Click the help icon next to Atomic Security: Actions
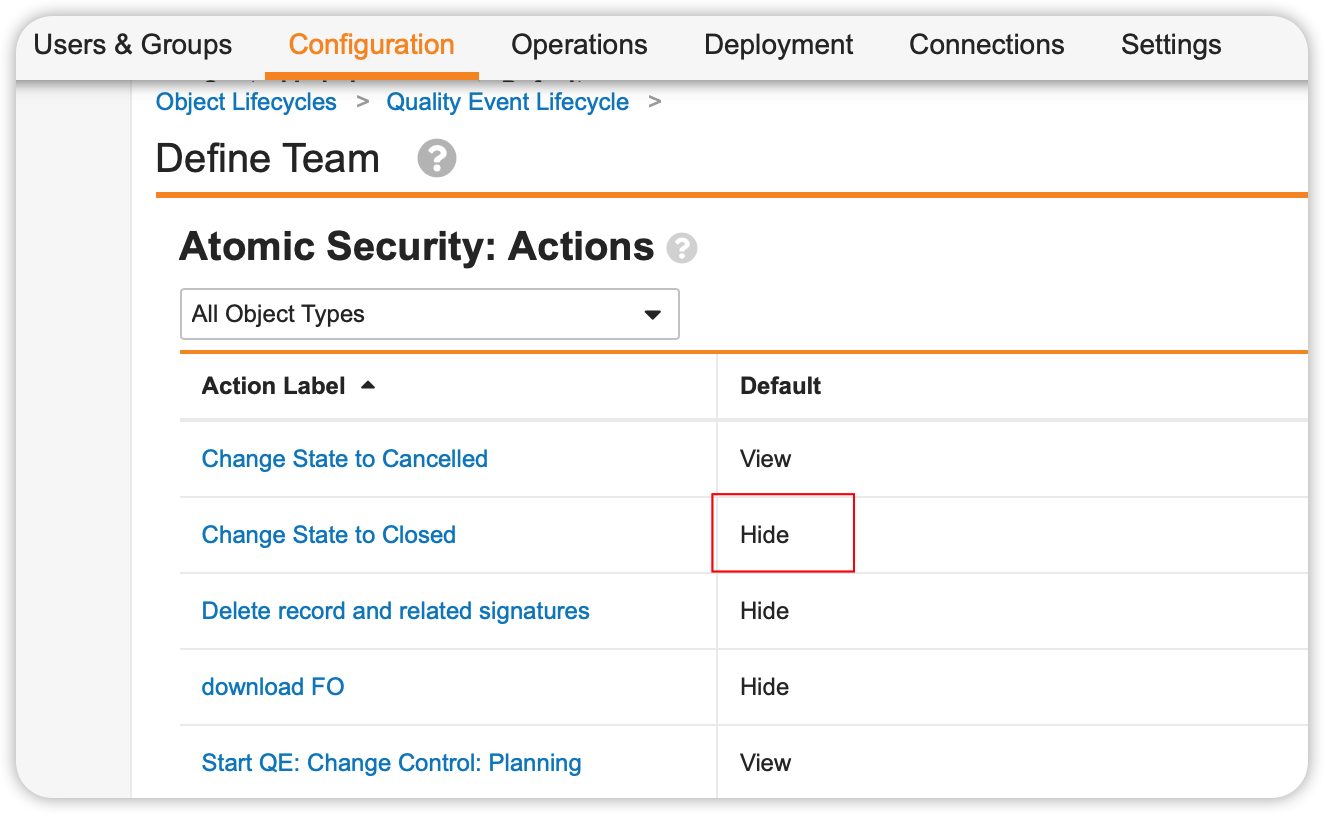 682,248
